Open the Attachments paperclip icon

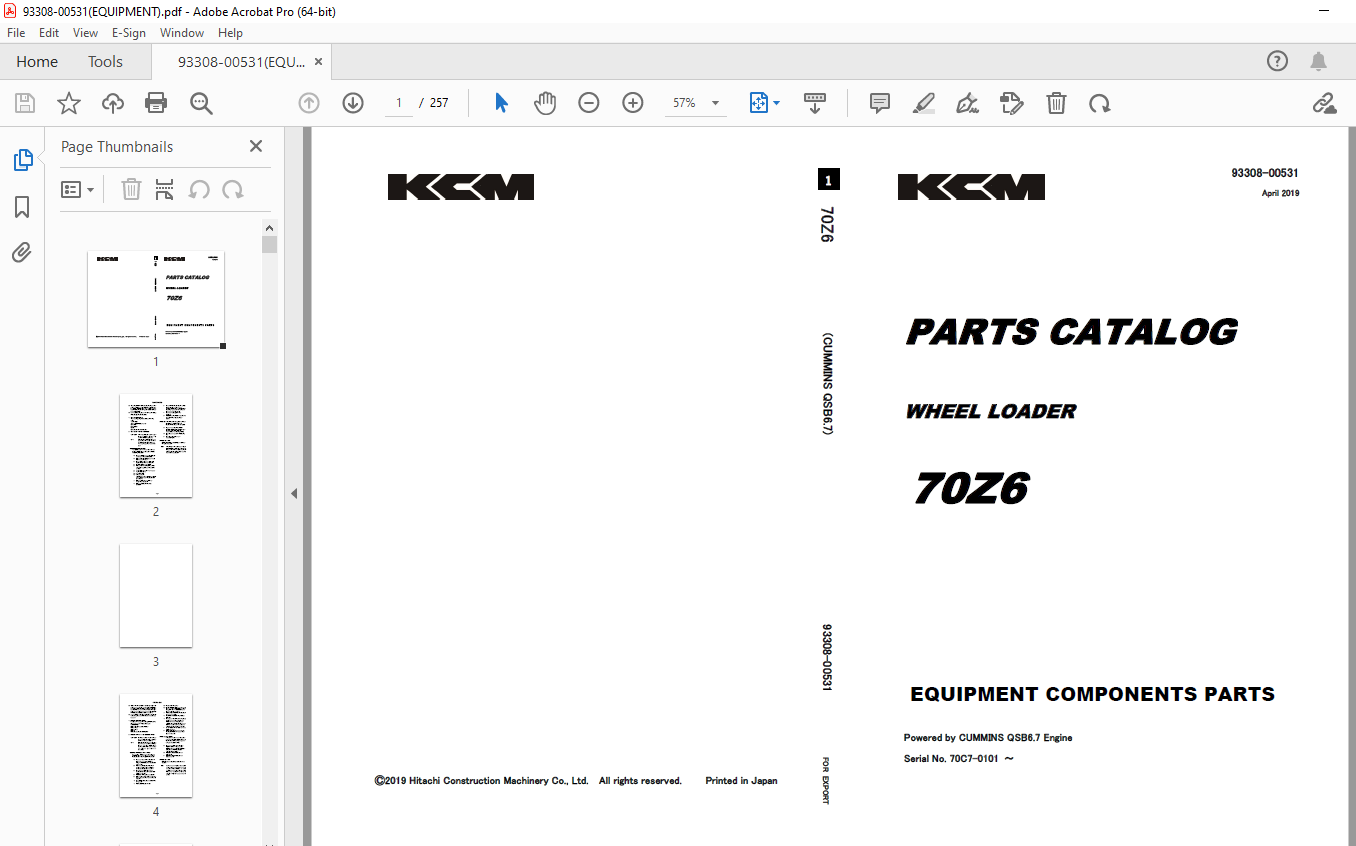22,252
